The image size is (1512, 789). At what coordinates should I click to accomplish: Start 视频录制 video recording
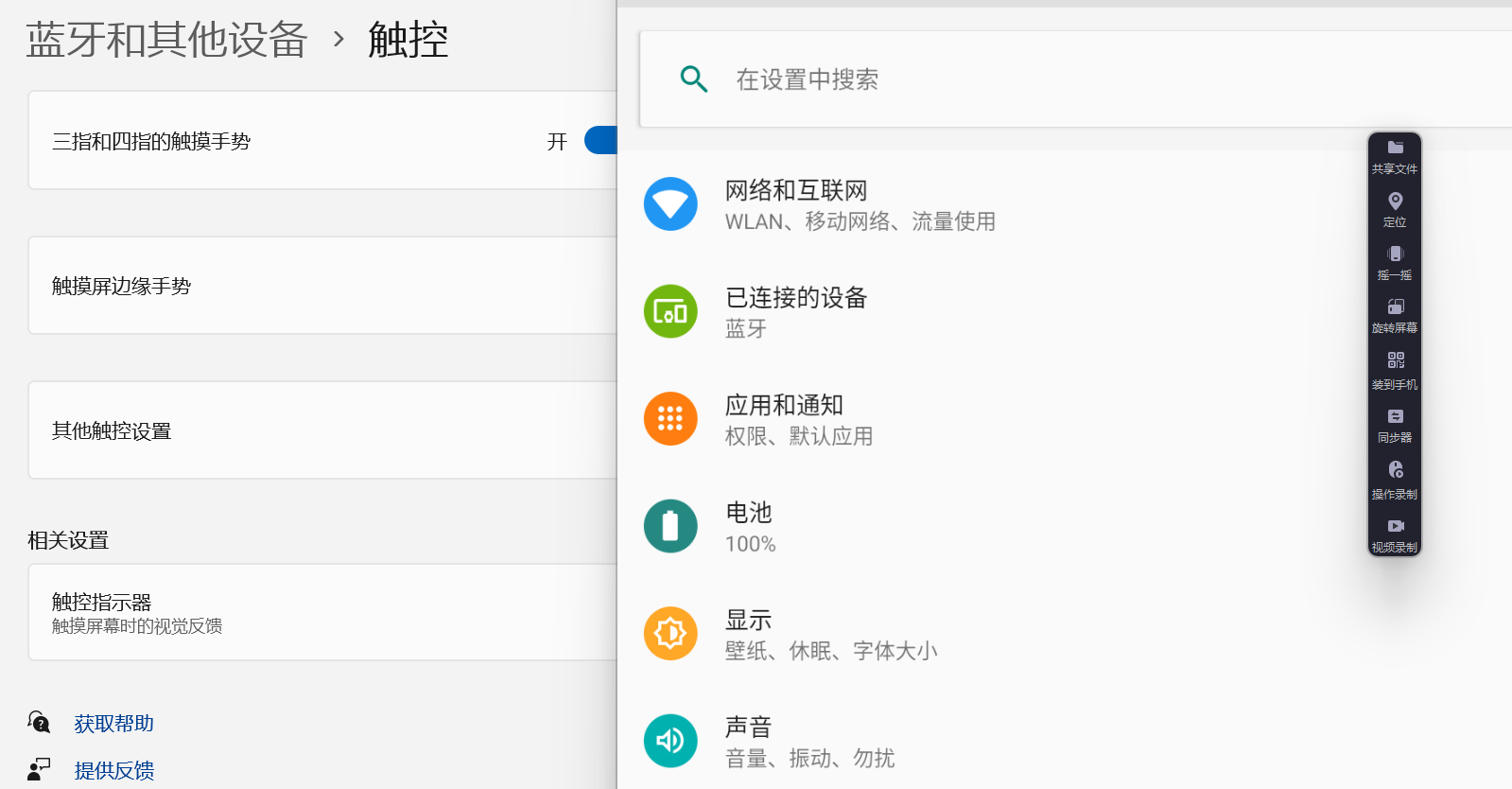(1395, 534)
